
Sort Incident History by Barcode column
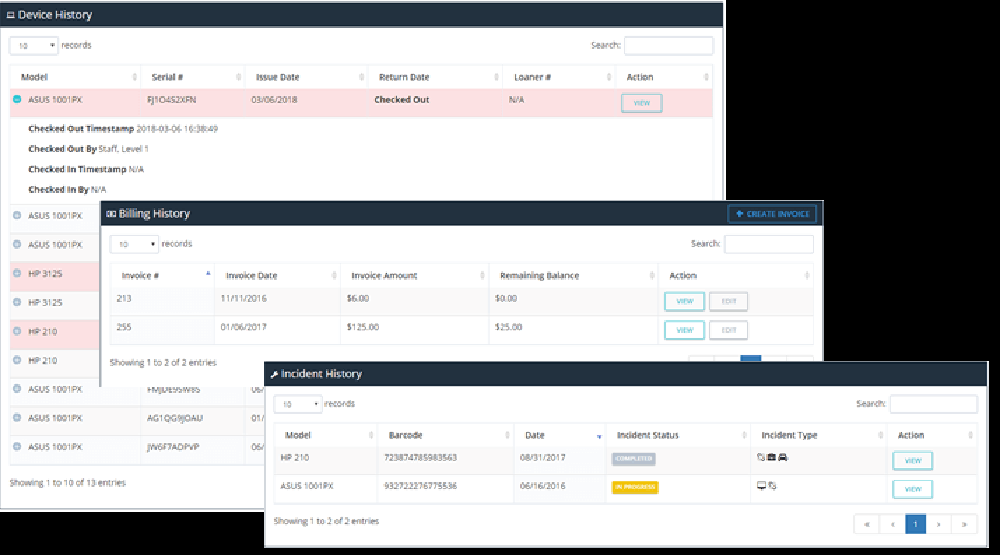coord(446,436)
